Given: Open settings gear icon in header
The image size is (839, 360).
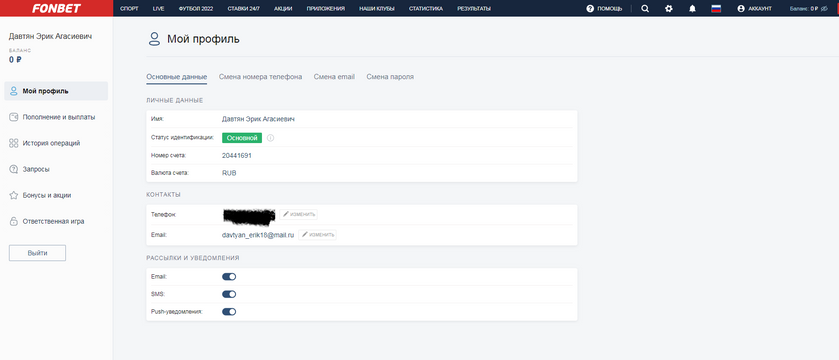Looking at the screenshot, I should click(x=668, y=9).
